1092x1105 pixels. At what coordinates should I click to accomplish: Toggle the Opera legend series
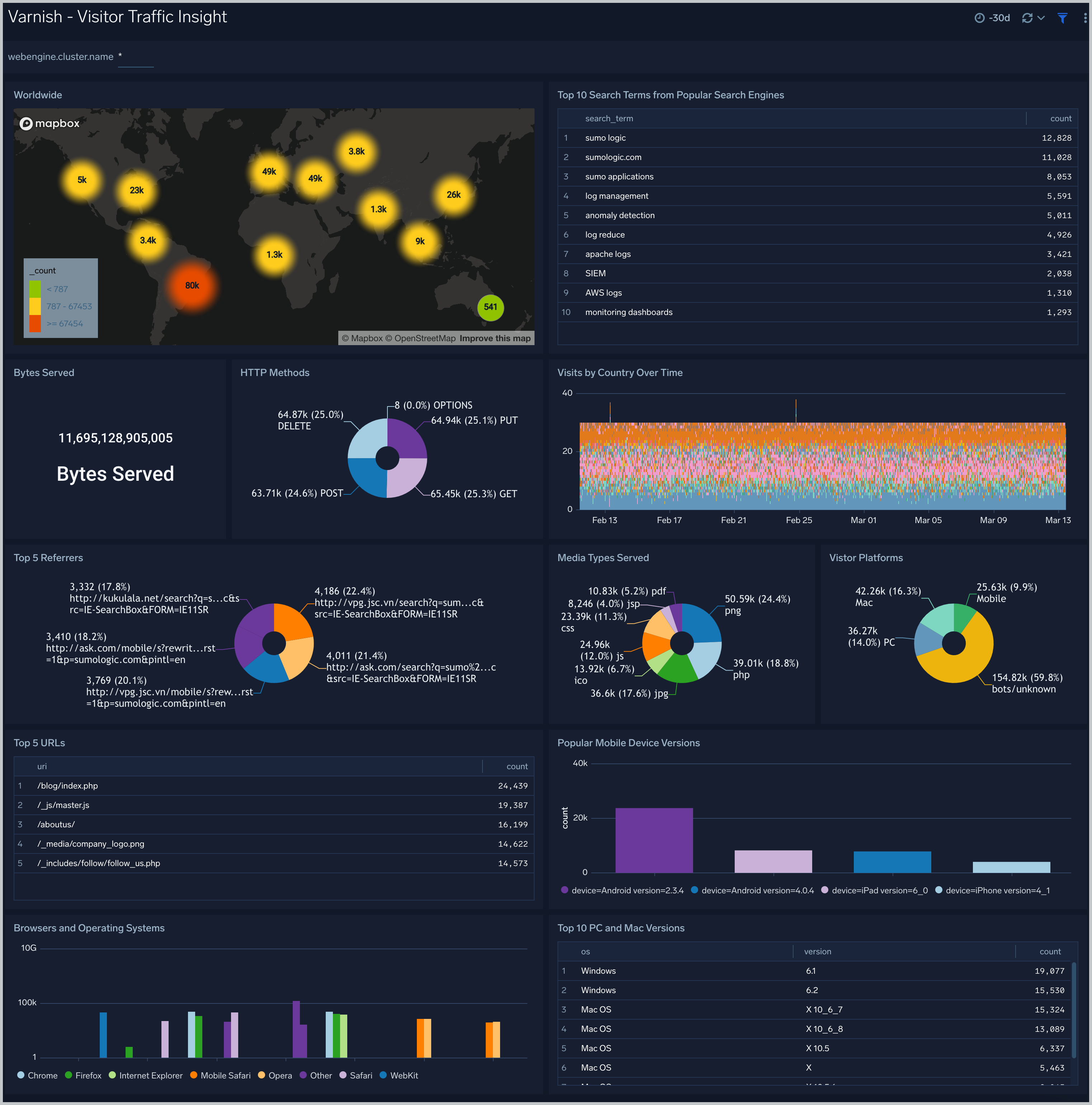pyautogui.click(x=275, y=1076)
